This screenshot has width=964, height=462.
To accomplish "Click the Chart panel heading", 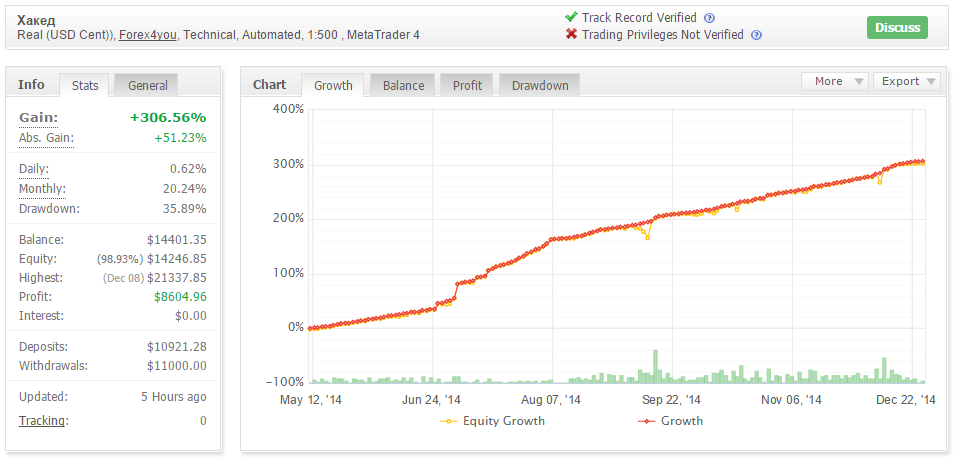I will pyautogui.click(x=269, y=85).
